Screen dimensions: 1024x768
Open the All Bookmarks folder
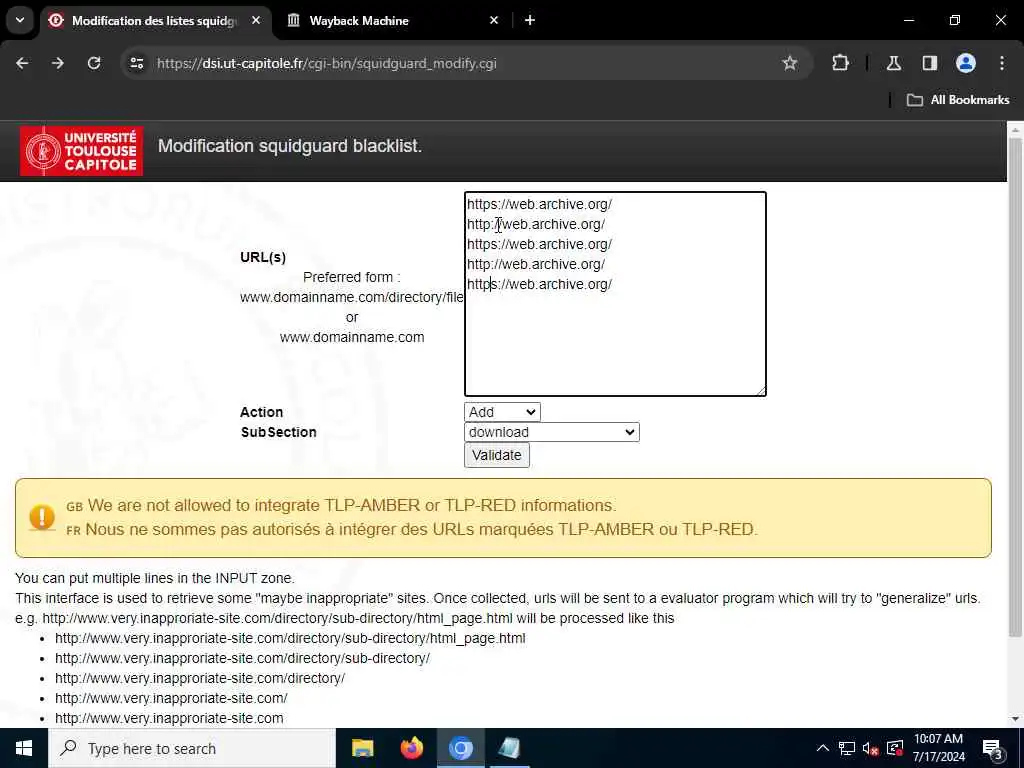[x=958, y=100]
